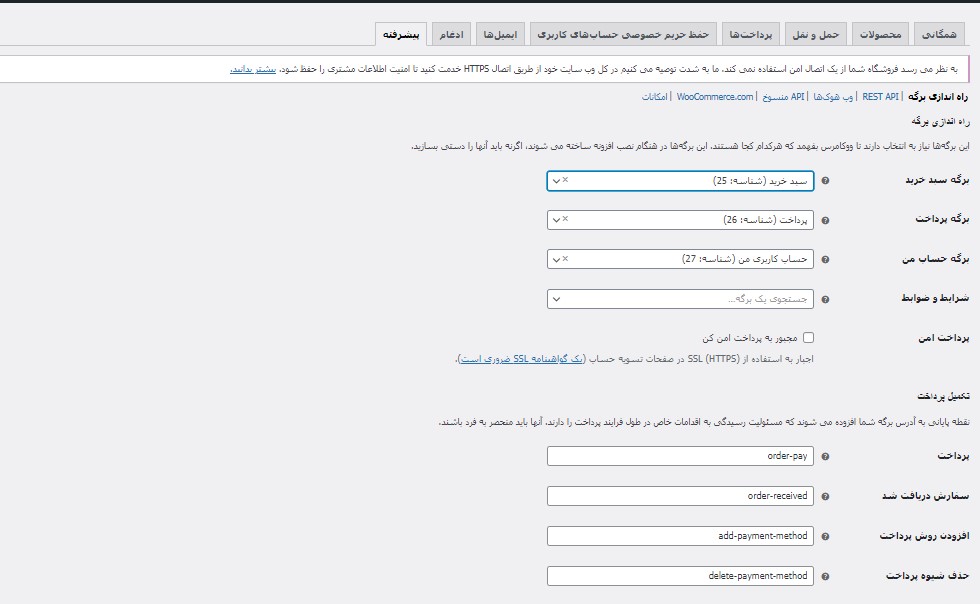This screenshot has width=980, height=604.
Task: Click help icon beside delete-payment-method field
Action: [x=825, y=576]
